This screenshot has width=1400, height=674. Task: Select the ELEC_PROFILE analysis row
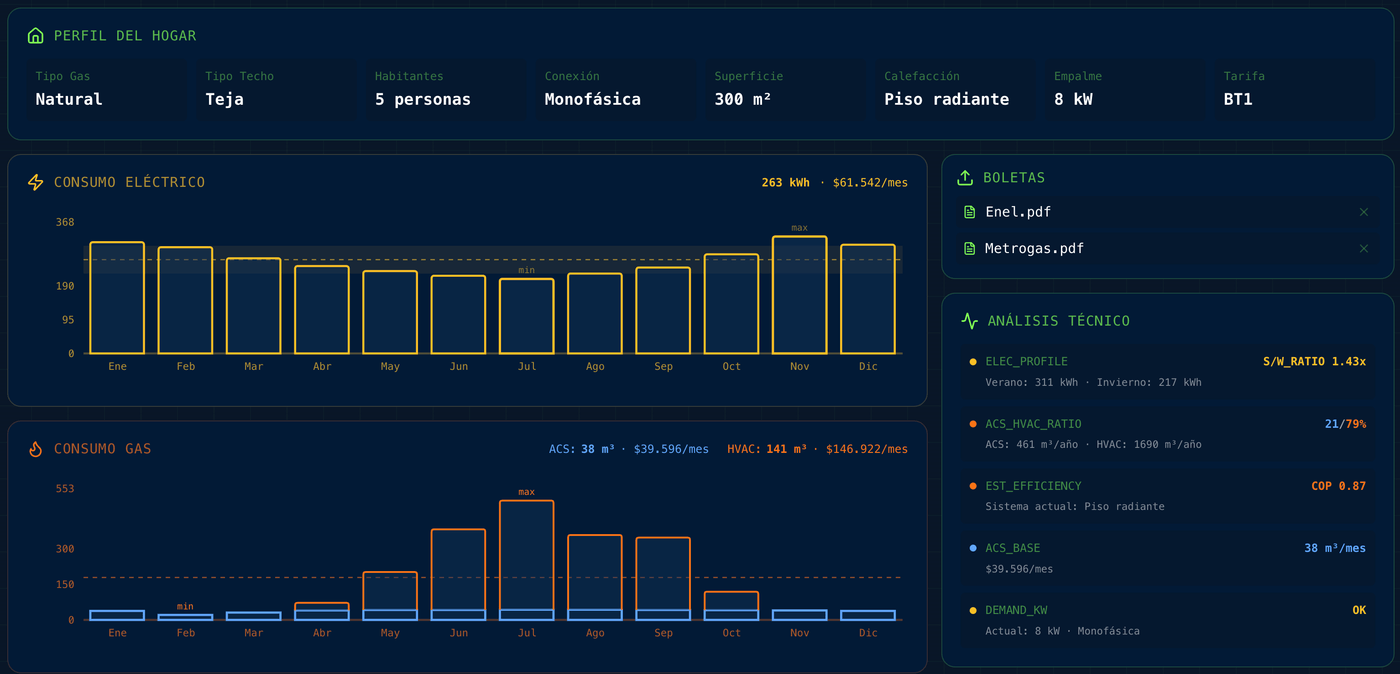click(x=1167, y=371)
